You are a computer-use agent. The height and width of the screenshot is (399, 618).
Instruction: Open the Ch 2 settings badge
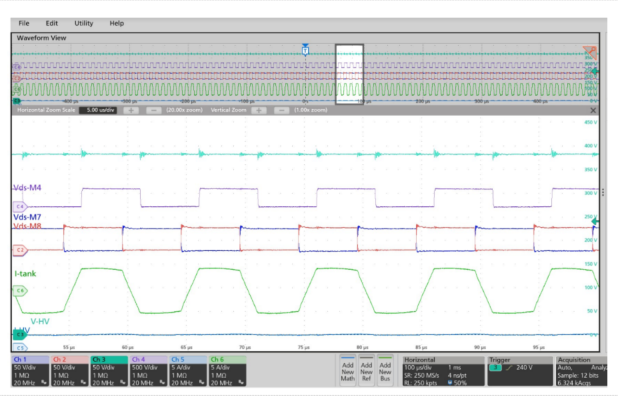(x=70, y=371)
